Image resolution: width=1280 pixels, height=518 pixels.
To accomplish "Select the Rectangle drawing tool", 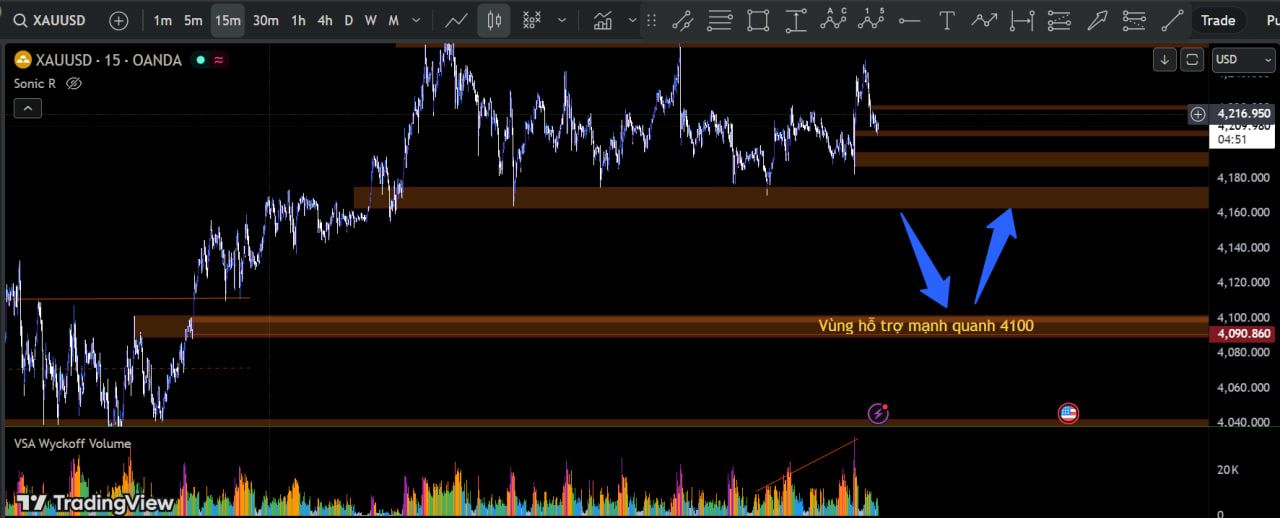I will click(x=758, y=20).
